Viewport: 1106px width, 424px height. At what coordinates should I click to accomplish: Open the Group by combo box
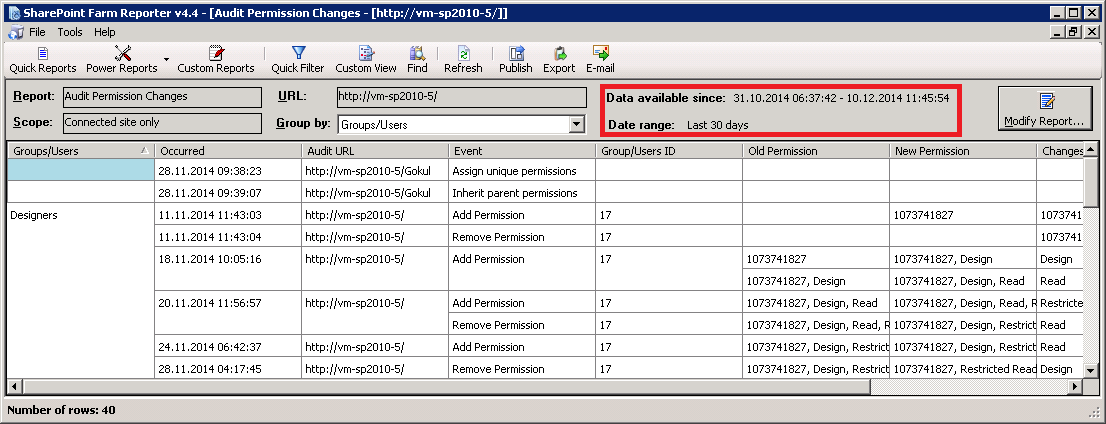[461, 125]
